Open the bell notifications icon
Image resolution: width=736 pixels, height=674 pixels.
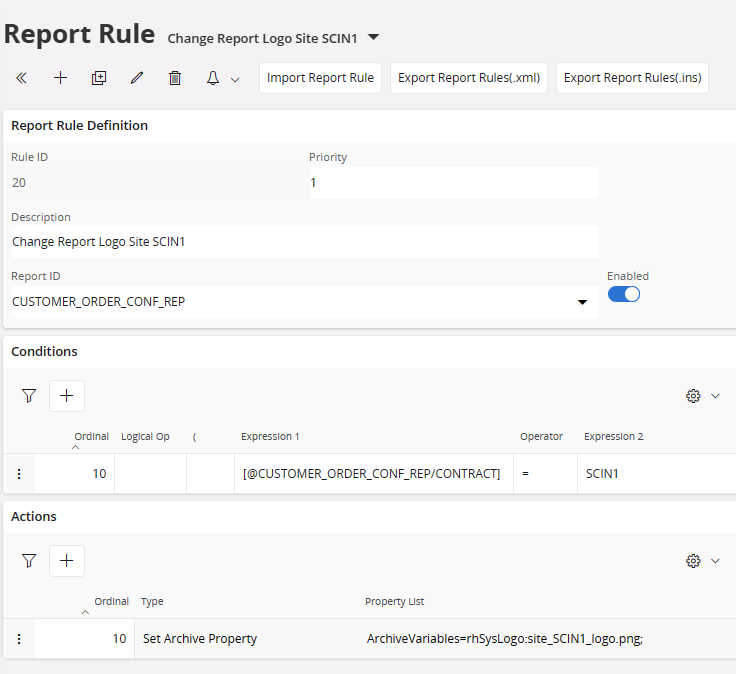[x=213, y=78]
